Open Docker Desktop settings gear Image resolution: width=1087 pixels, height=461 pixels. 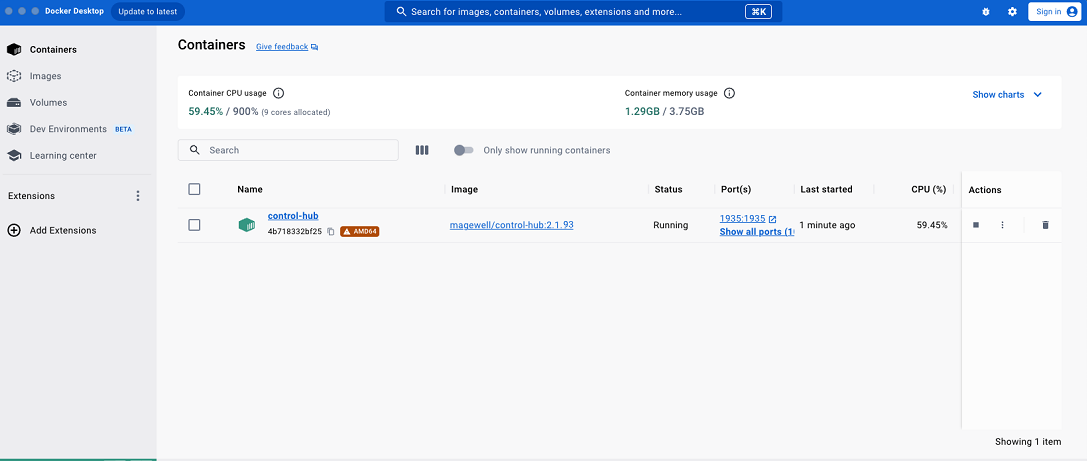coord(1012,12)
